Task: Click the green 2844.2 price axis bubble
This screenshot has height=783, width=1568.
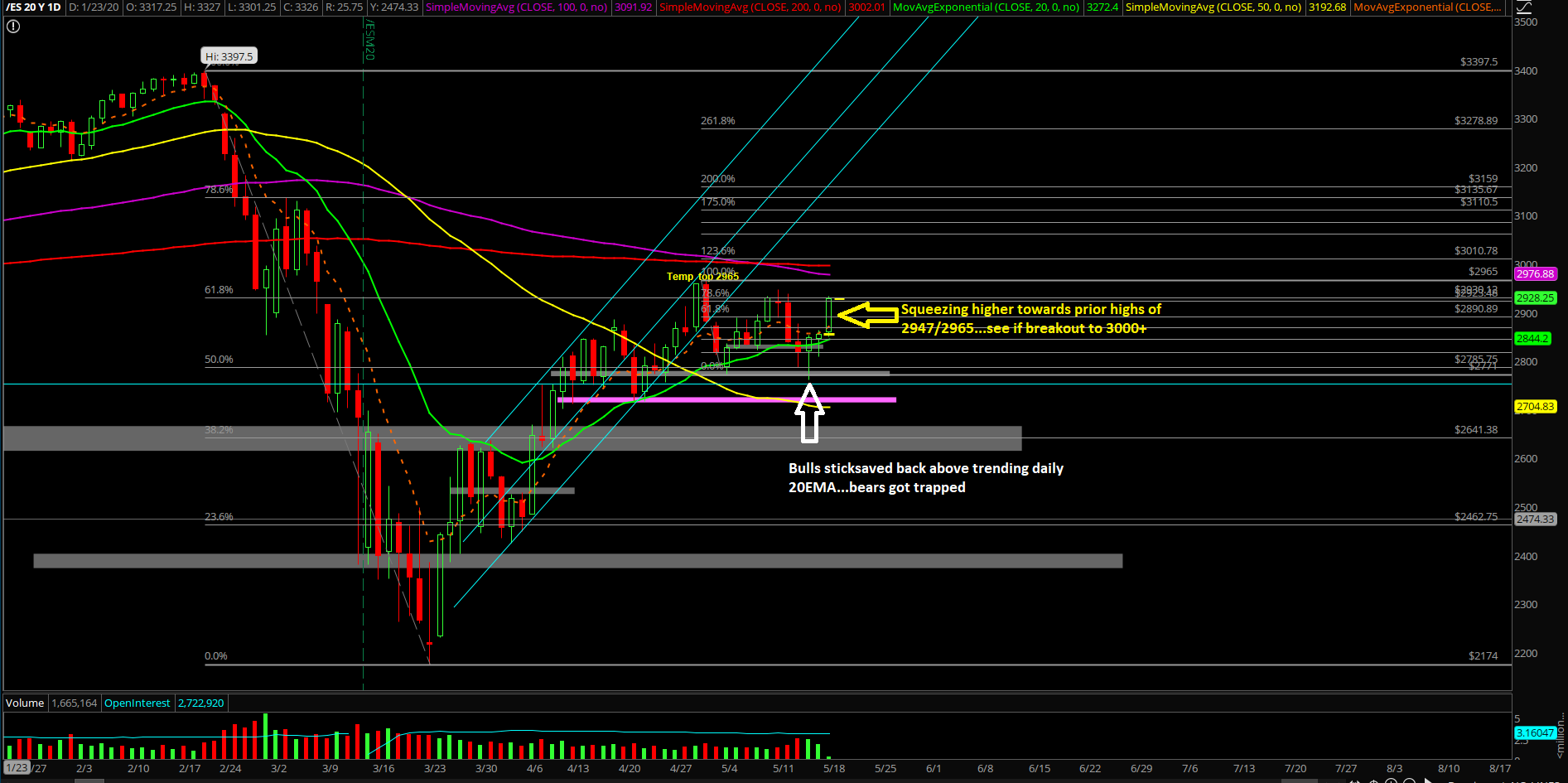Action: pos(1532,339)
